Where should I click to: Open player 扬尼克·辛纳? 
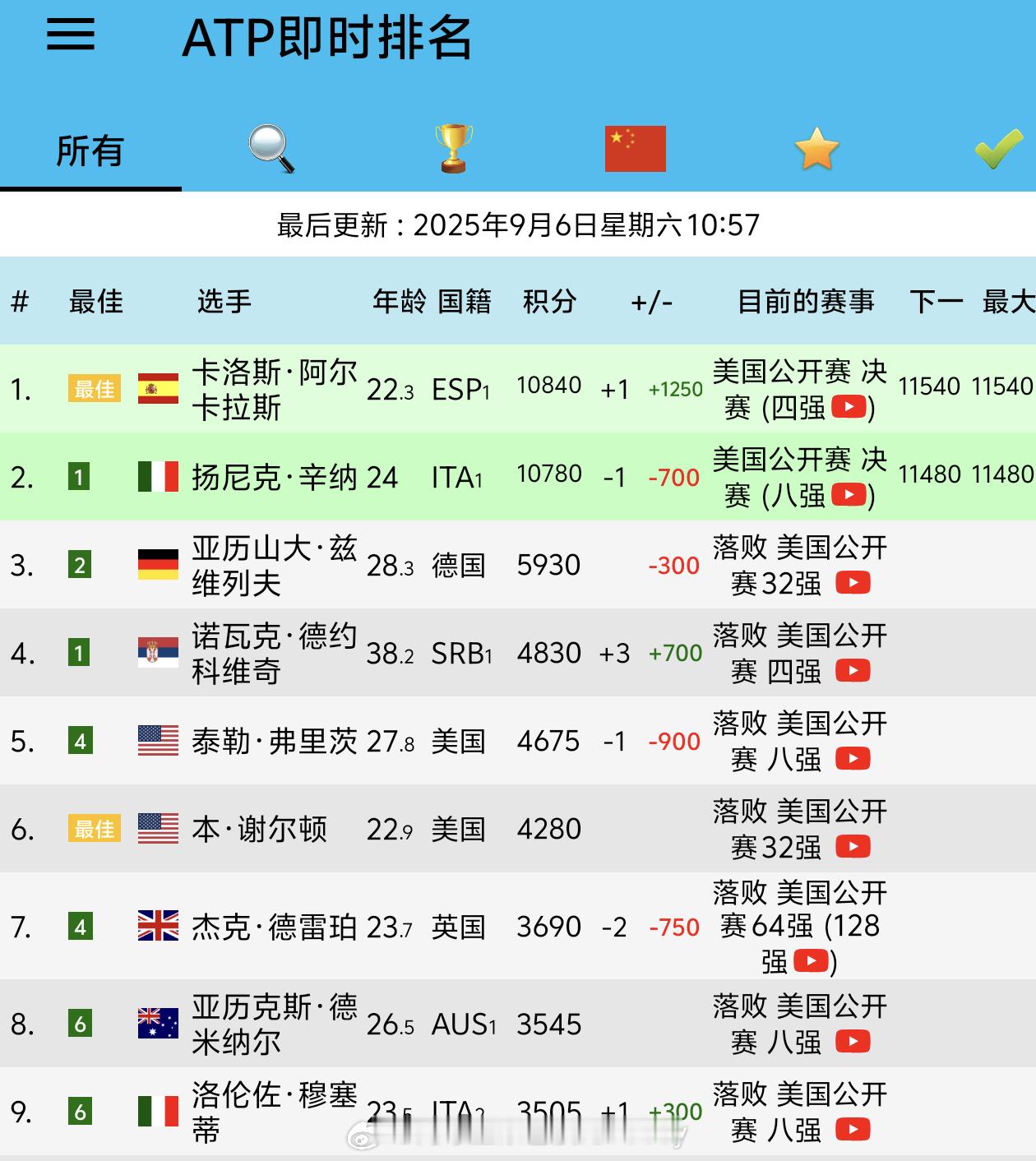(x=275, y=478)
